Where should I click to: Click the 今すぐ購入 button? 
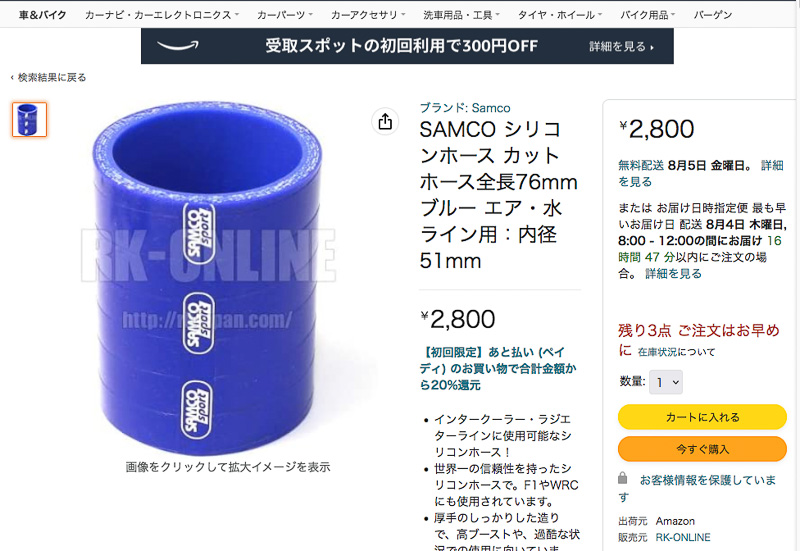pos(702,449)
